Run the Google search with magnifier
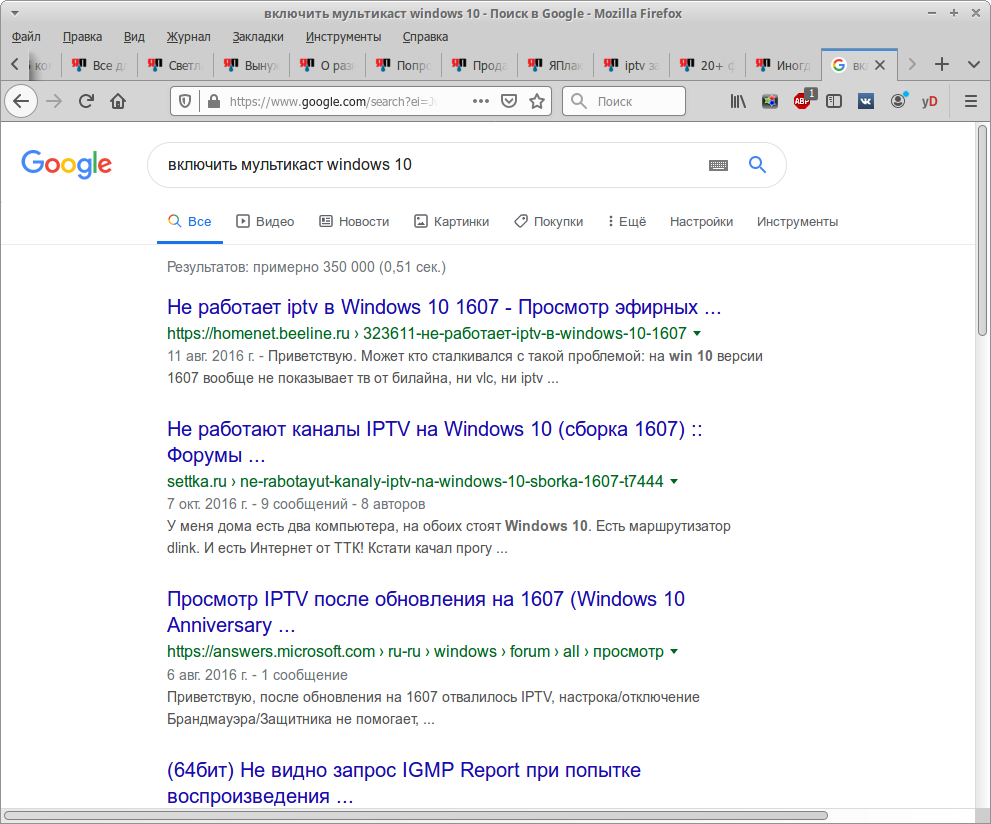 pyautogui.click(x=758, y=165)
